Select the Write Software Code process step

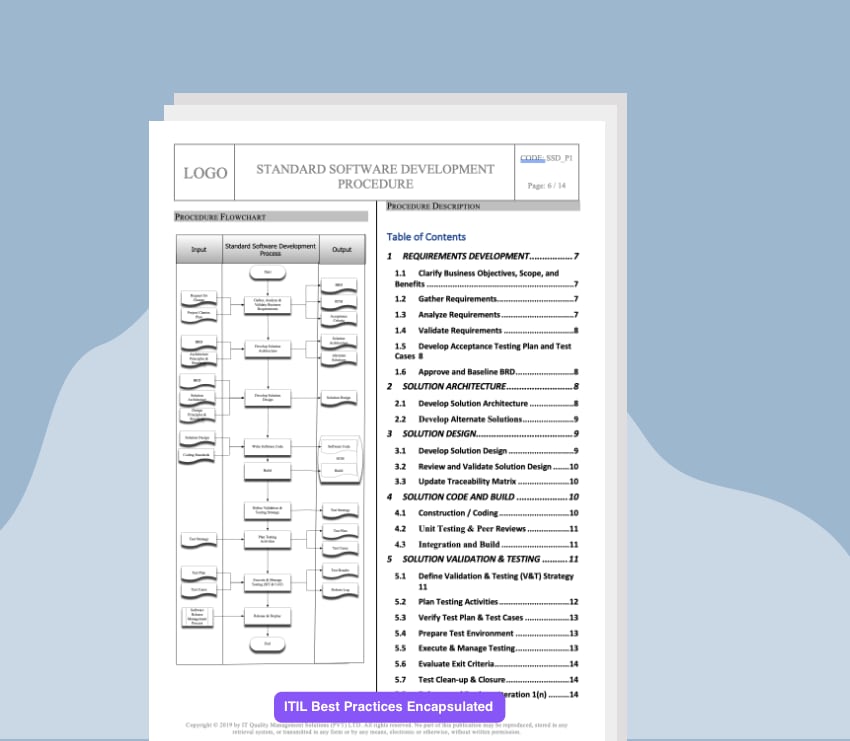pos(268,446)
